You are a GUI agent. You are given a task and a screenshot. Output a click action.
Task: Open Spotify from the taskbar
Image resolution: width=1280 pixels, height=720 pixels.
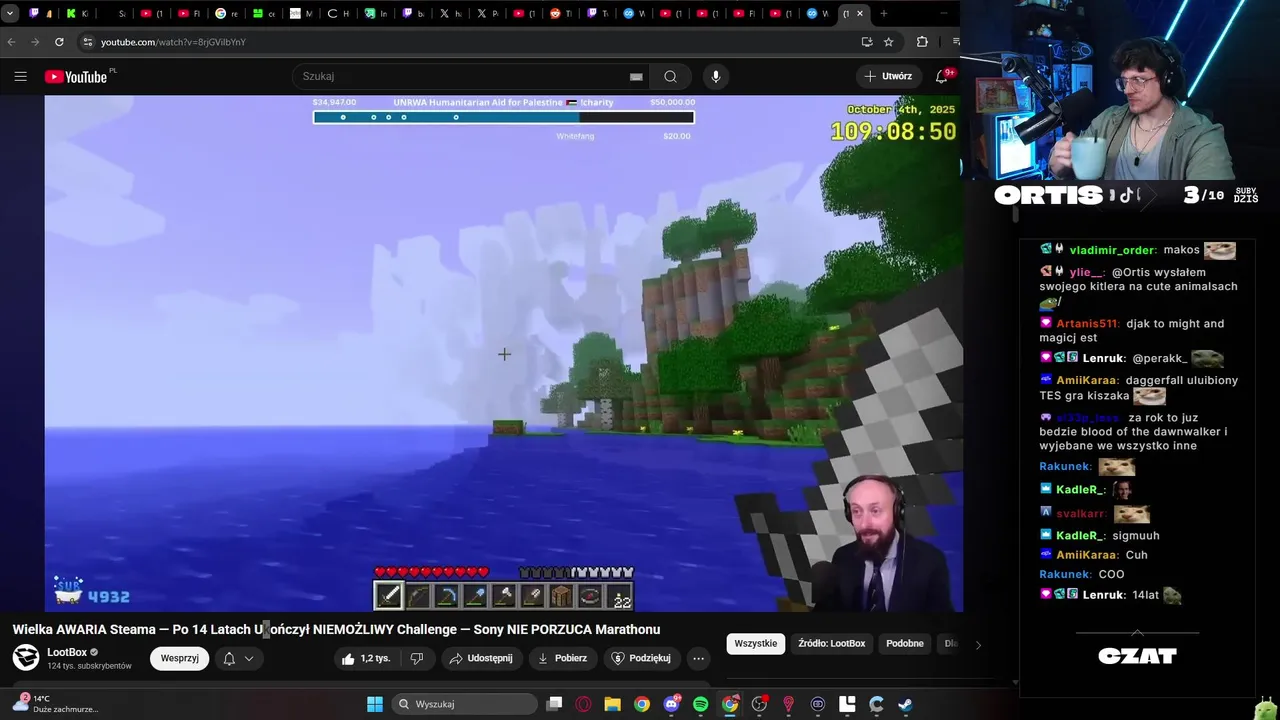700,704
